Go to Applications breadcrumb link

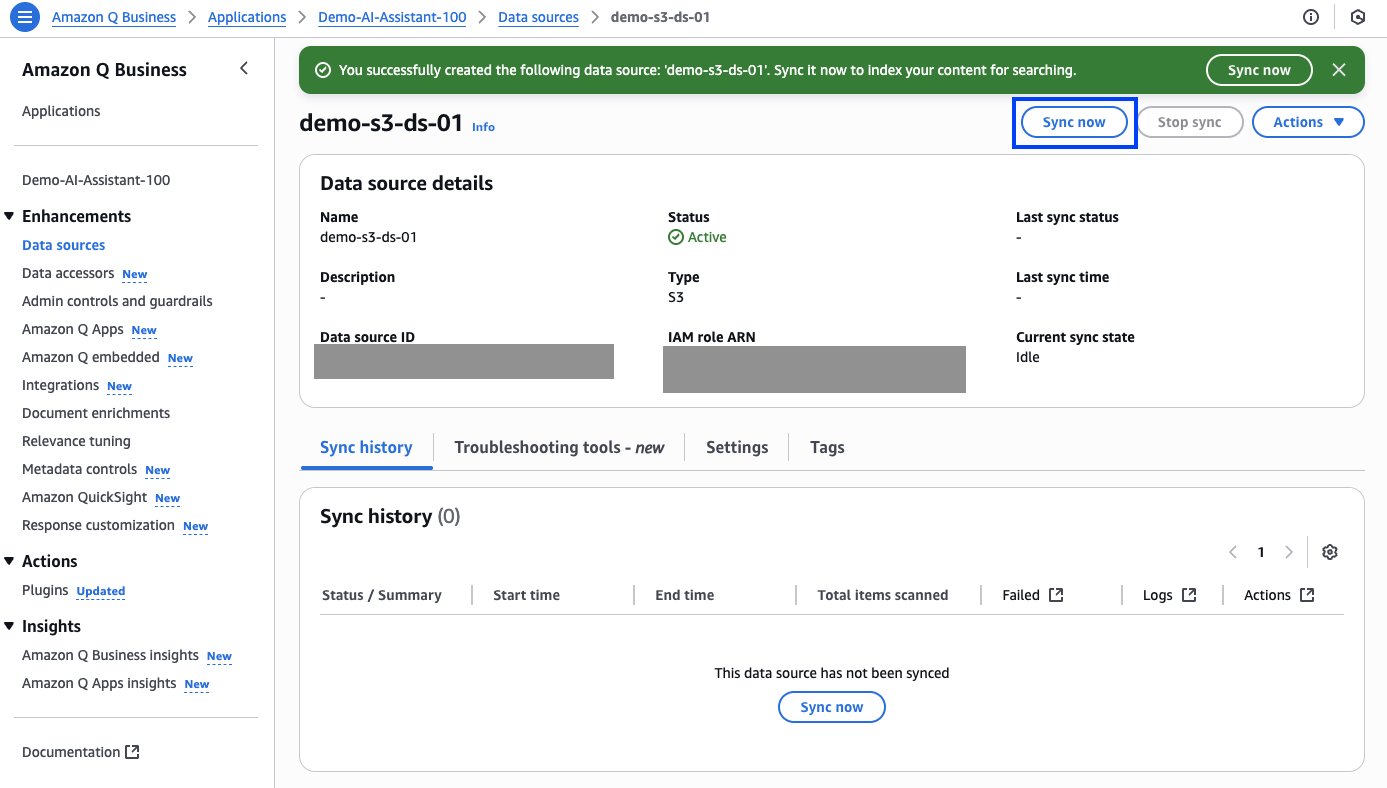click(247, 17)
